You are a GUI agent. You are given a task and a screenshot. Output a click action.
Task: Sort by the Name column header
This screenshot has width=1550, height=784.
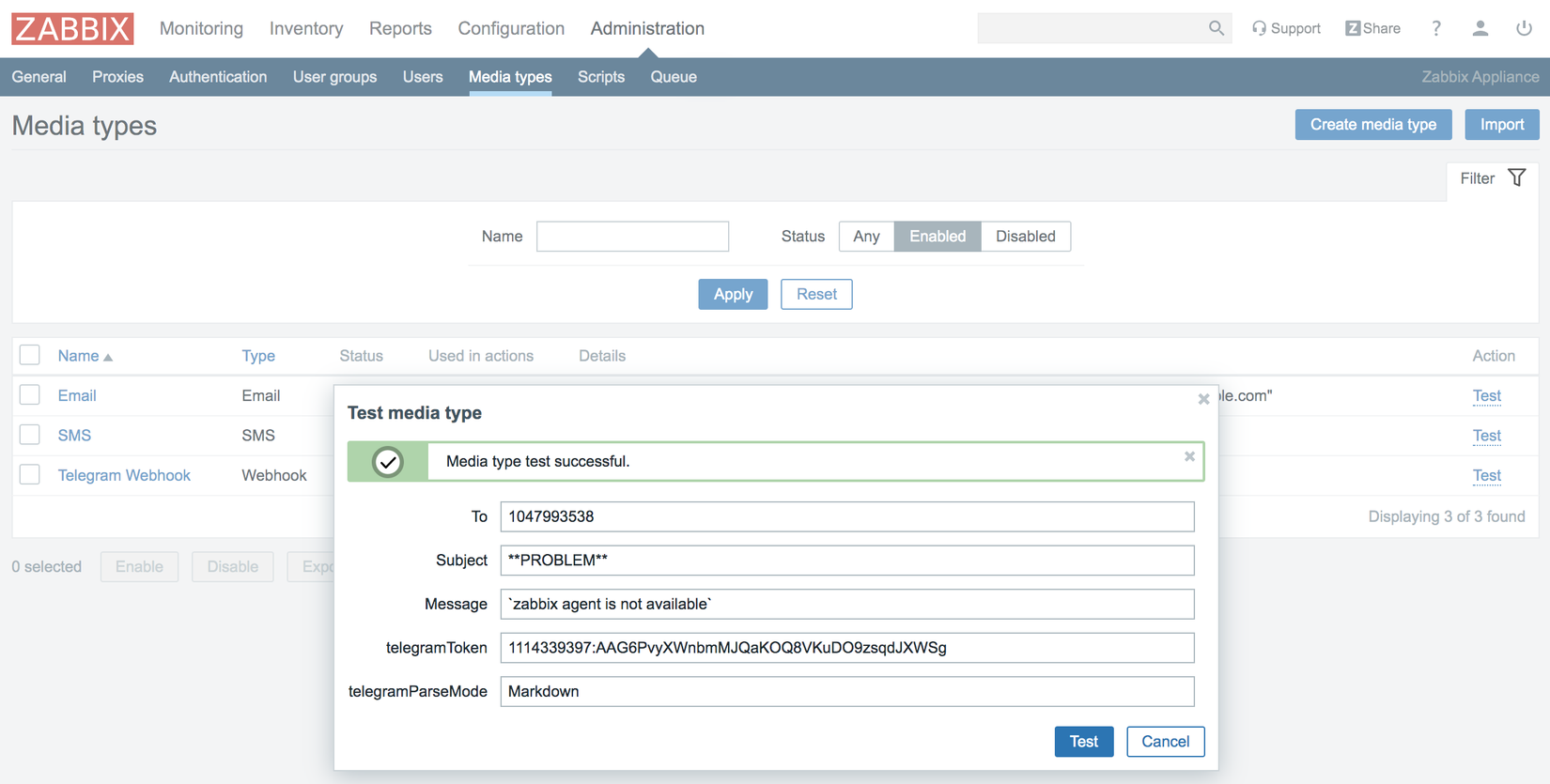(79, 356)
